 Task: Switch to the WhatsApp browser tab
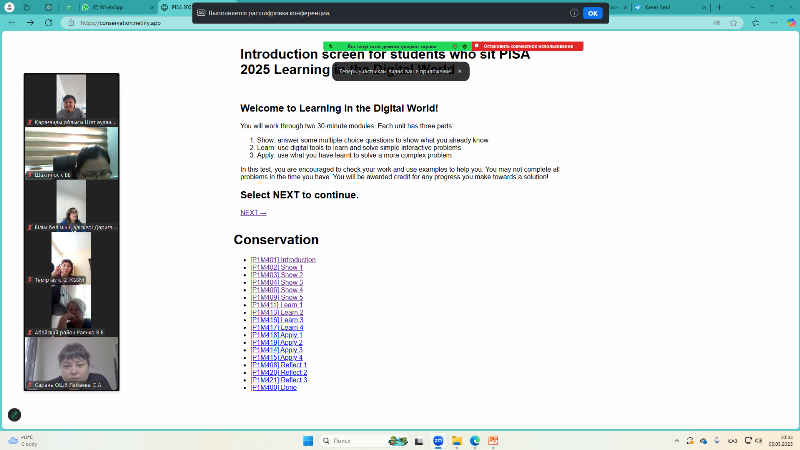(108, 7)
